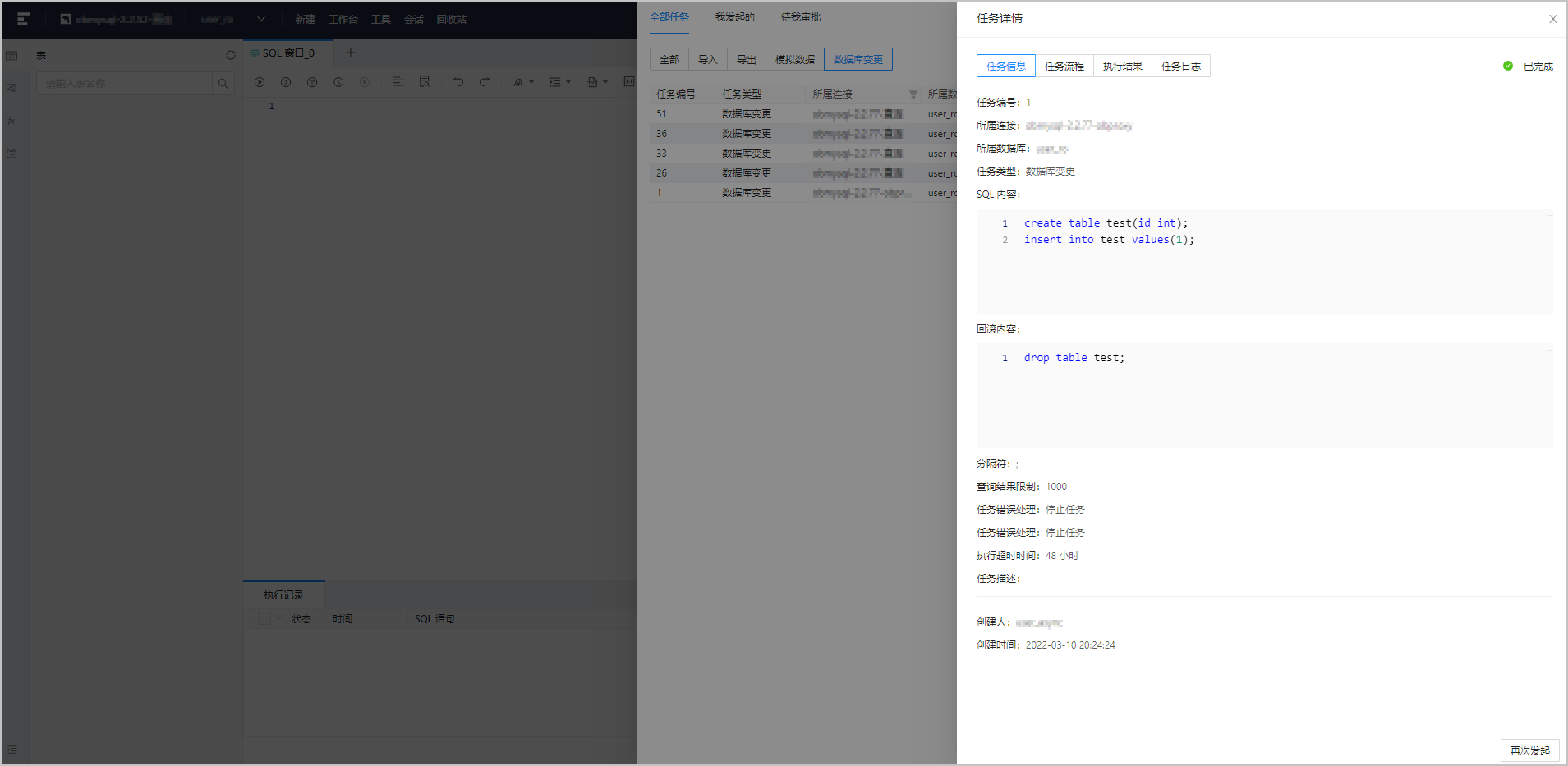Tick the select-all checkbox in 执行记录 table
This screenshot has width=1568, height=766.
(264, 618)
